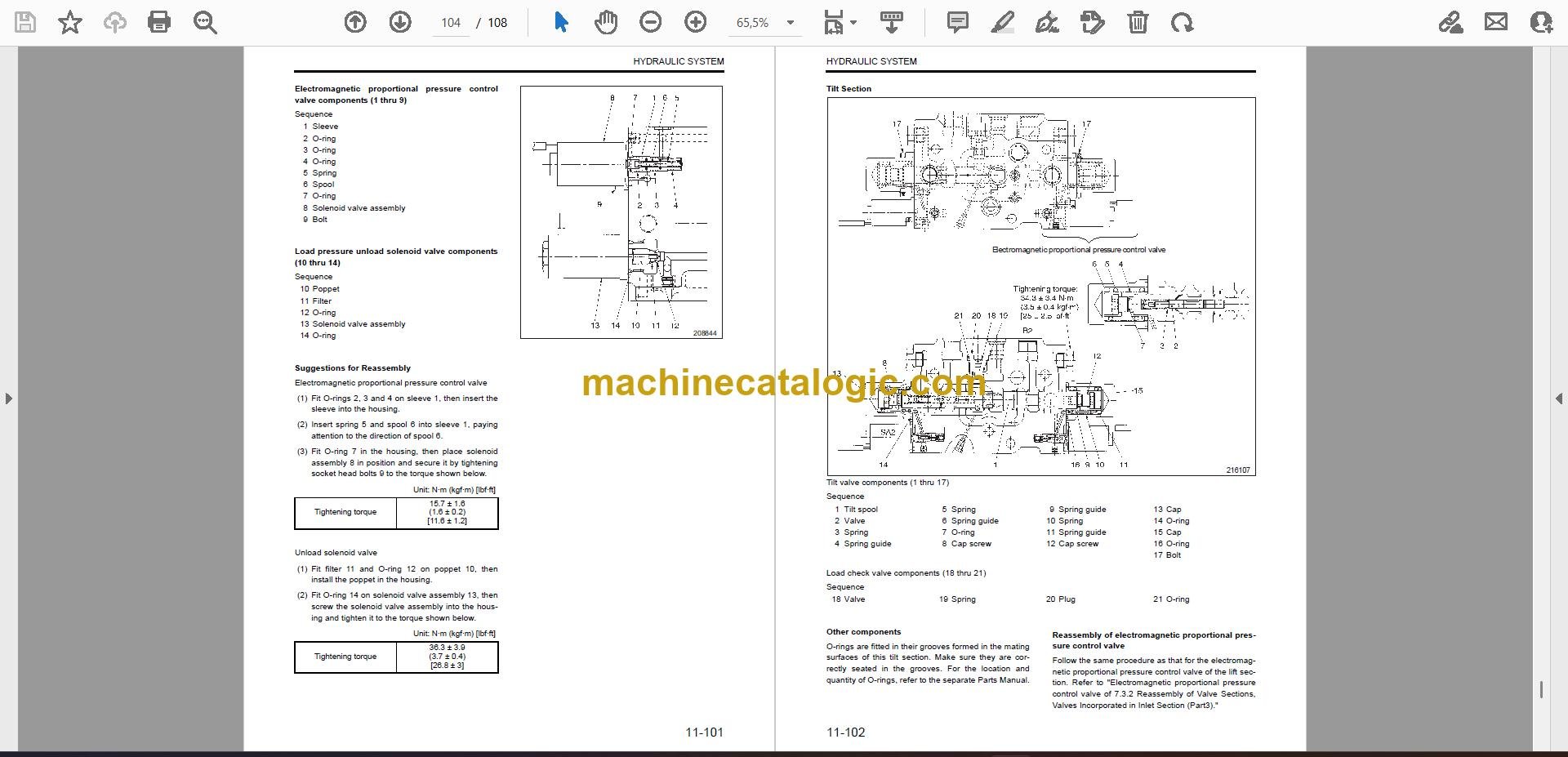Click the 15.7 ± 1.6 torque cell
The image size is (1568, 757).
click(448, 513)
